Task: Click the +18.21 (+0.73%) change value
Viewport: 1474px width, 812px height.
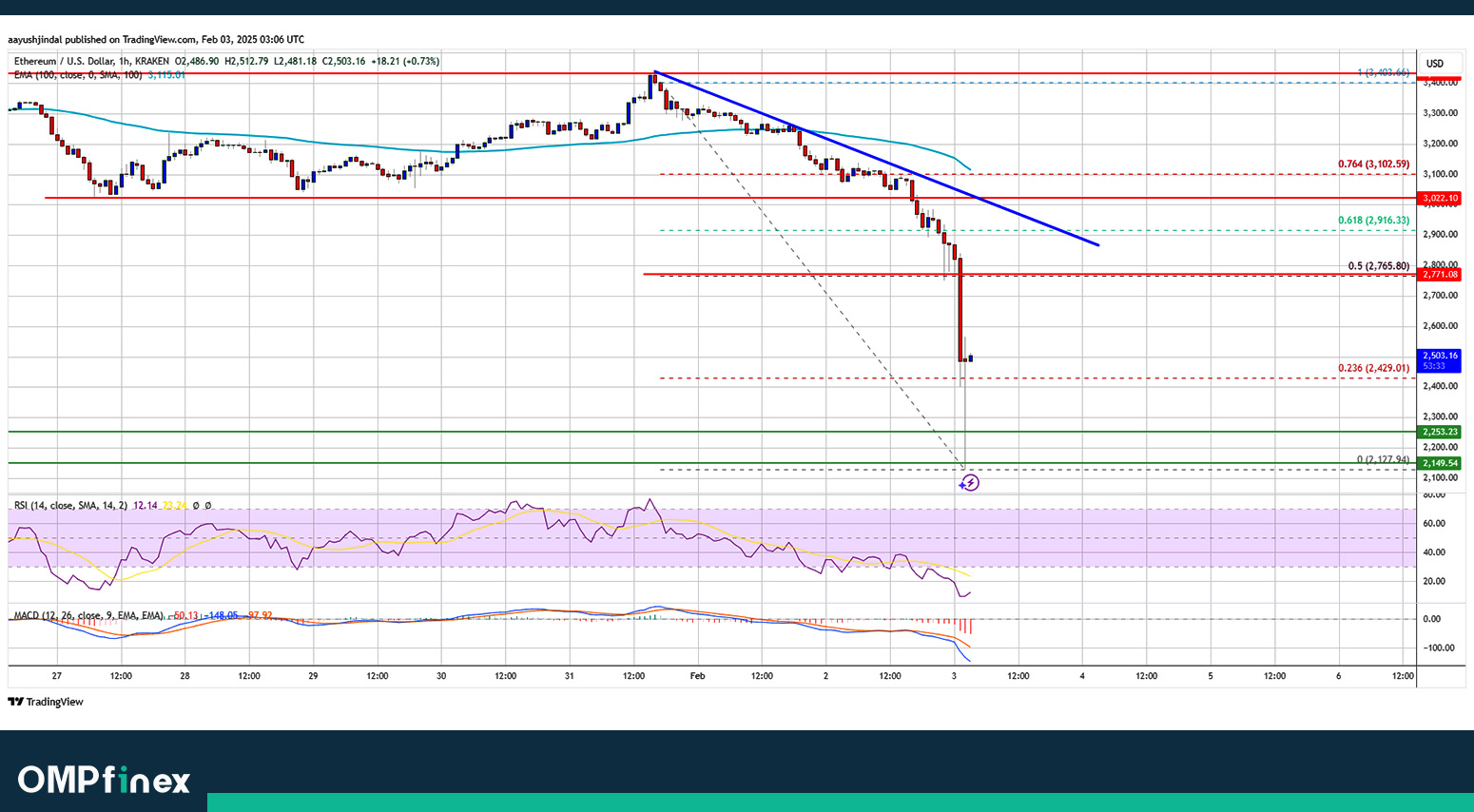Action: click(405, 61)
